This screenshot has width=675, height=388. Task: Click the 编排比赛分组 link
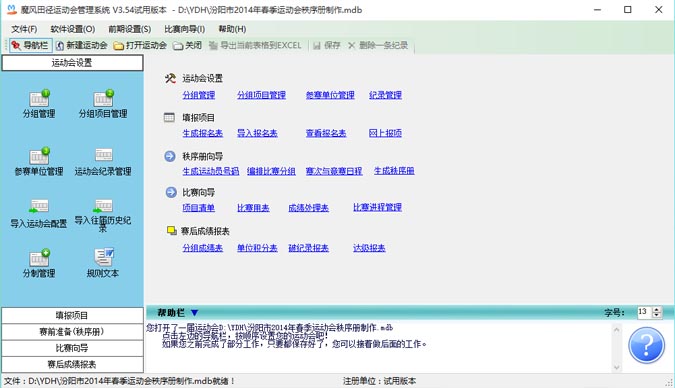click(271, 171)
